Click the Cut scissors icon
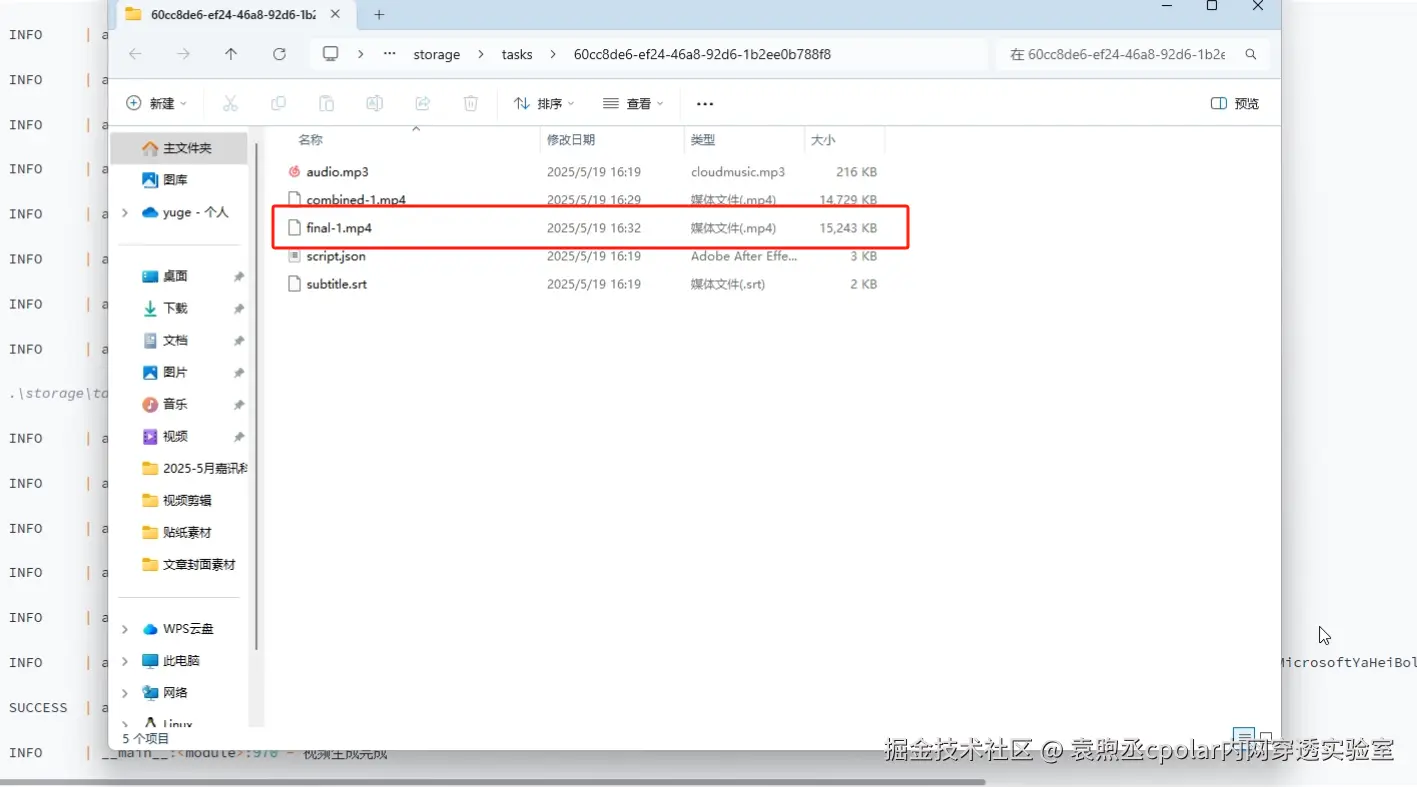Image resolution: width=1417 pixels, height=787 pixels. tap(230, 103)
